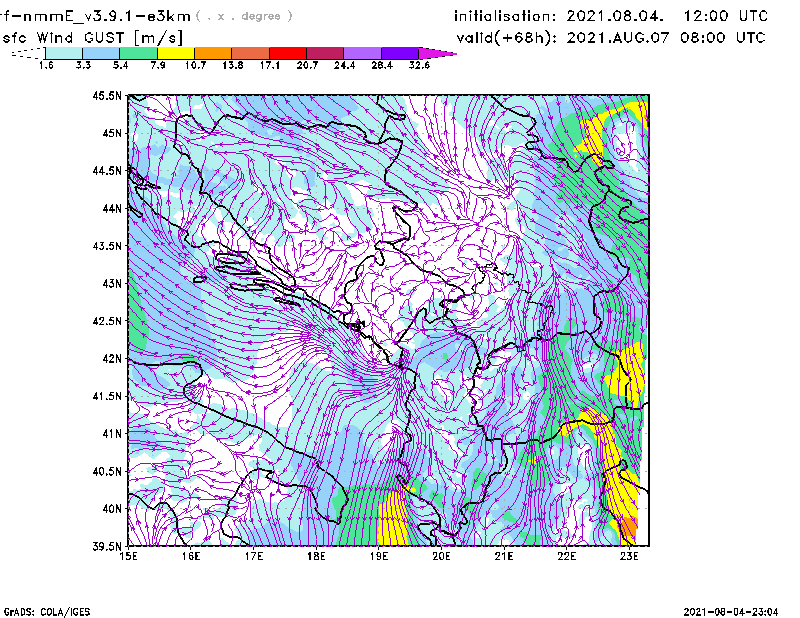Click the '43.5N' latitude label
The height and width of the screenshot is (618, 800).
tap(107, 246)
